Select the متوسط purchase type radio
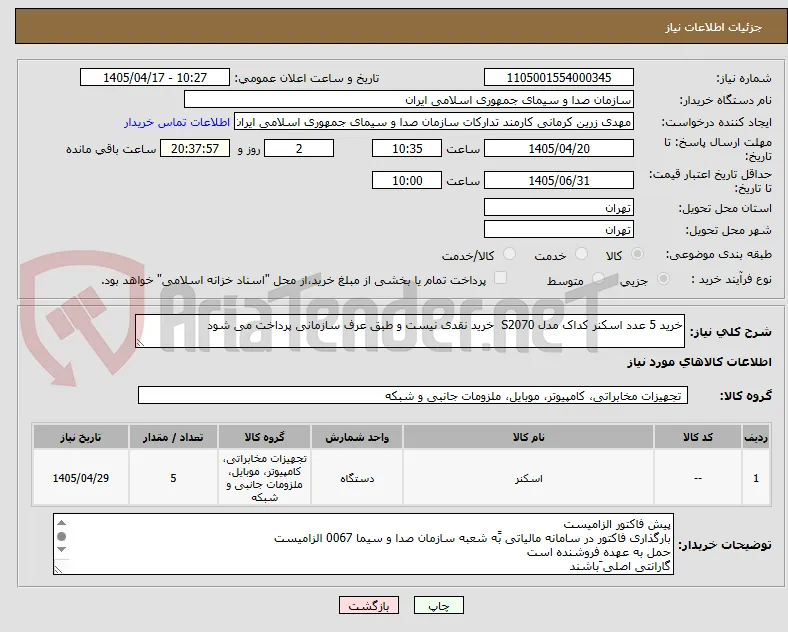Screen dimensions: 788x632 coord(598,278)
